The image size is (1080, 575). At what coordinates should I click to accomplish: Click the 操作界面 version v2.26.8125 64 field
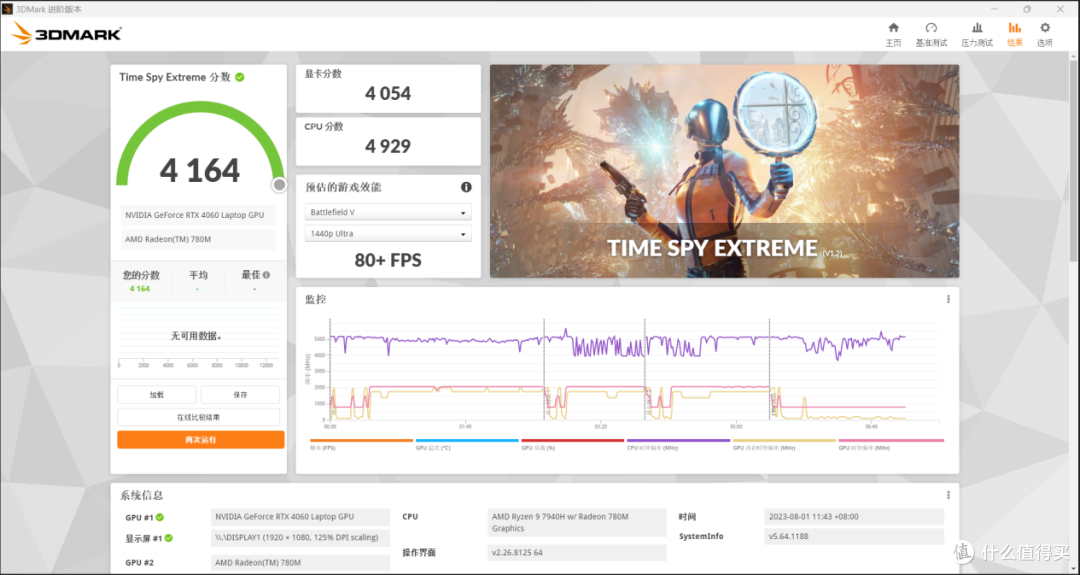tap(577, 553)
